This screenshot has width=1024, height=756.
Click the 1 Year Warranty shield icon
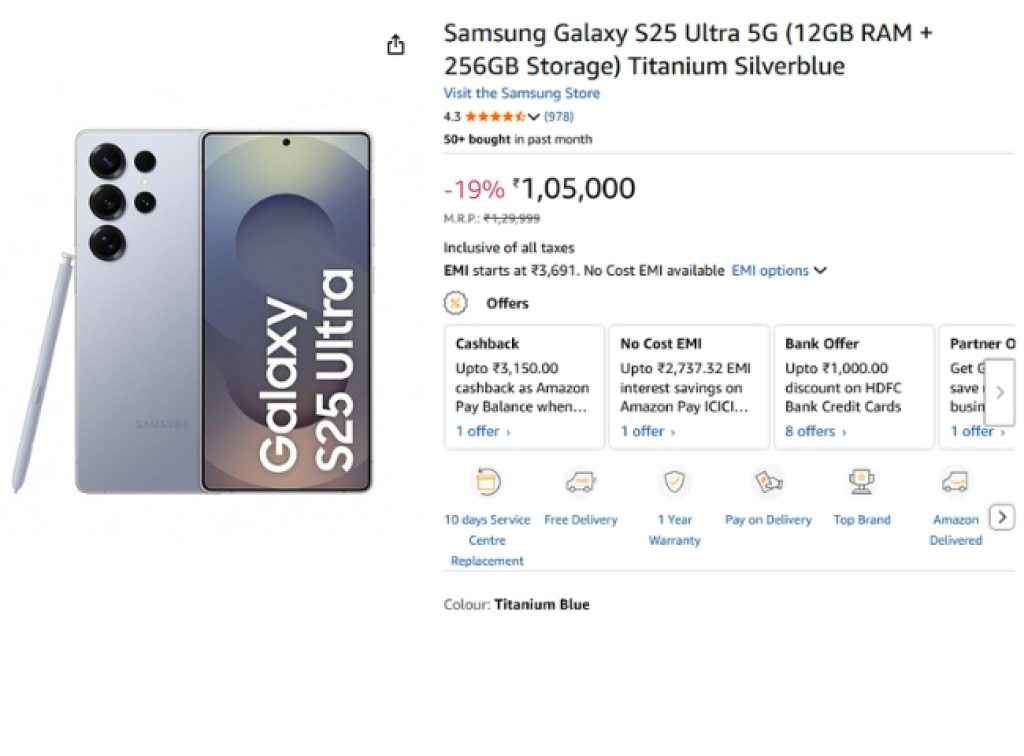coord(674,482)
